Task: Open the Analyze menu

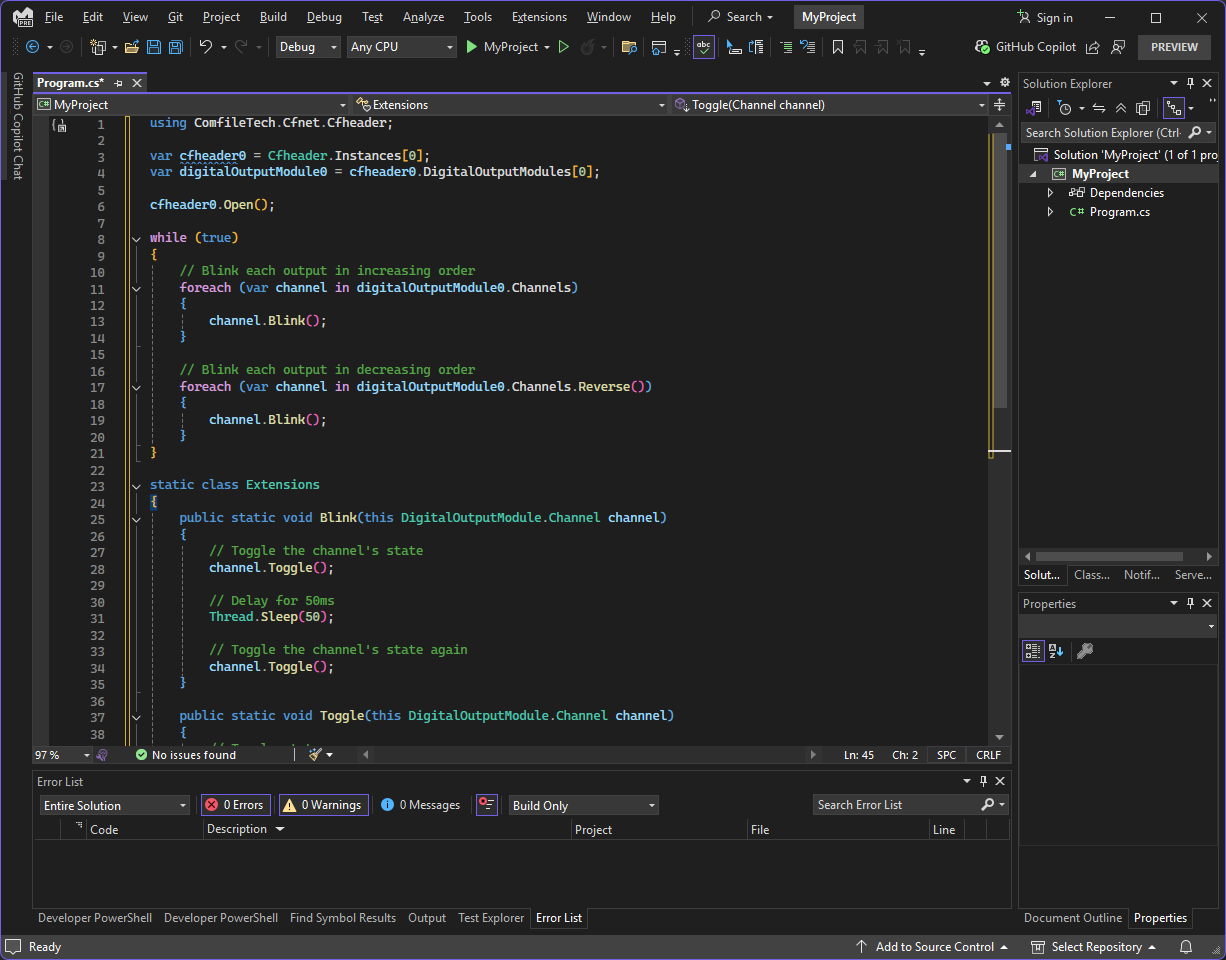Action: [423, 17]
